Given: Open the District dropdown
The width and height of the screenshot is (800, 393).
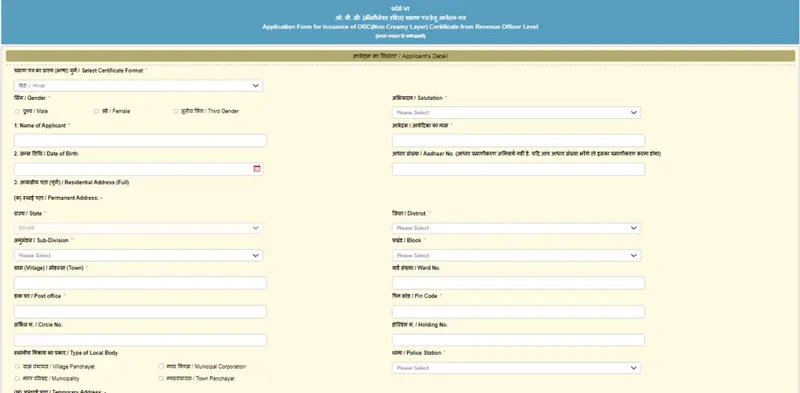Looking at the screenshot, I should pyautogui.click(x=516, y=228).
